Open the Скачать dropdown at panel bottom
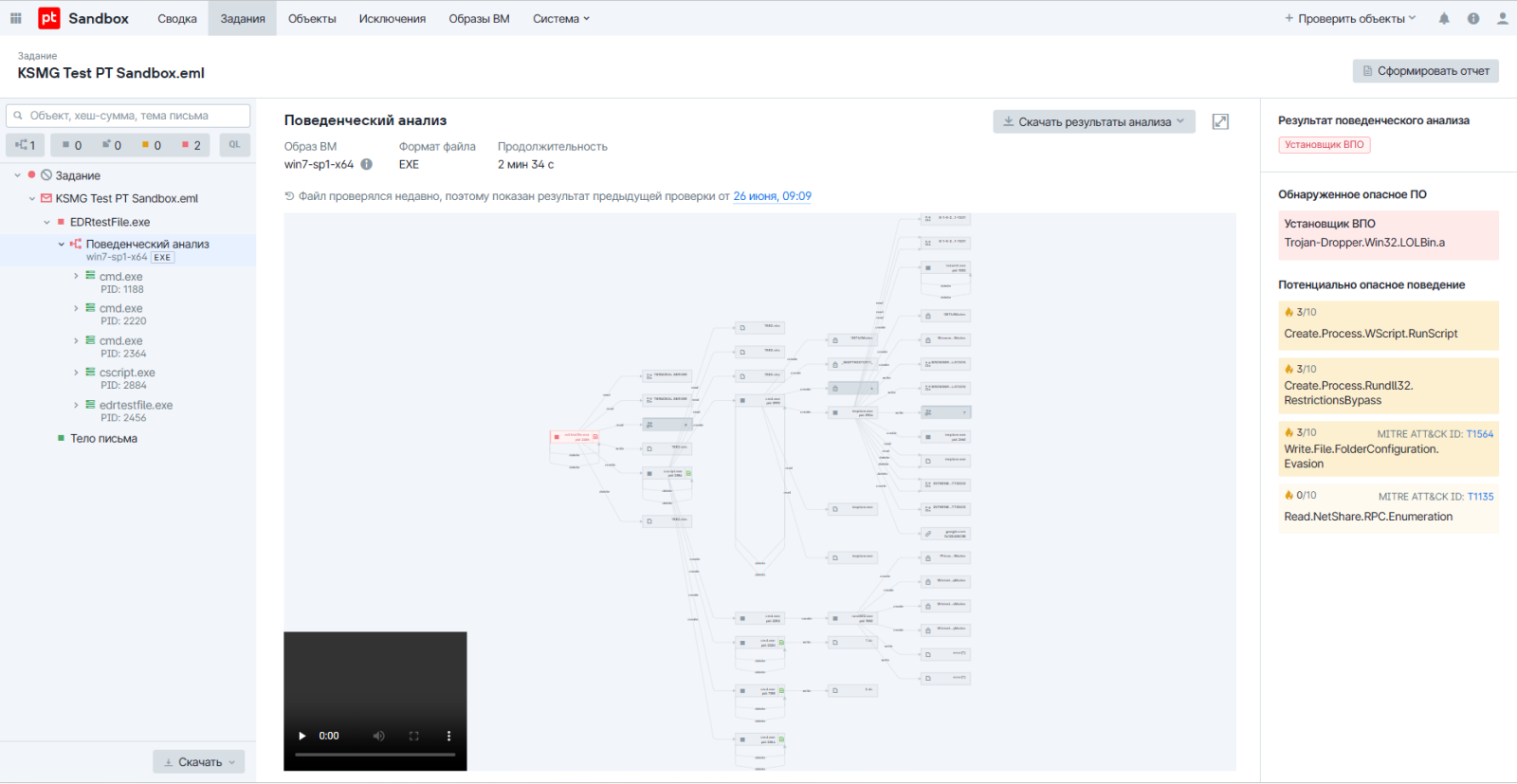Image resolution: width=1517 pixels, height=784 pixels. pyautogui.click(x=199, y=762)
